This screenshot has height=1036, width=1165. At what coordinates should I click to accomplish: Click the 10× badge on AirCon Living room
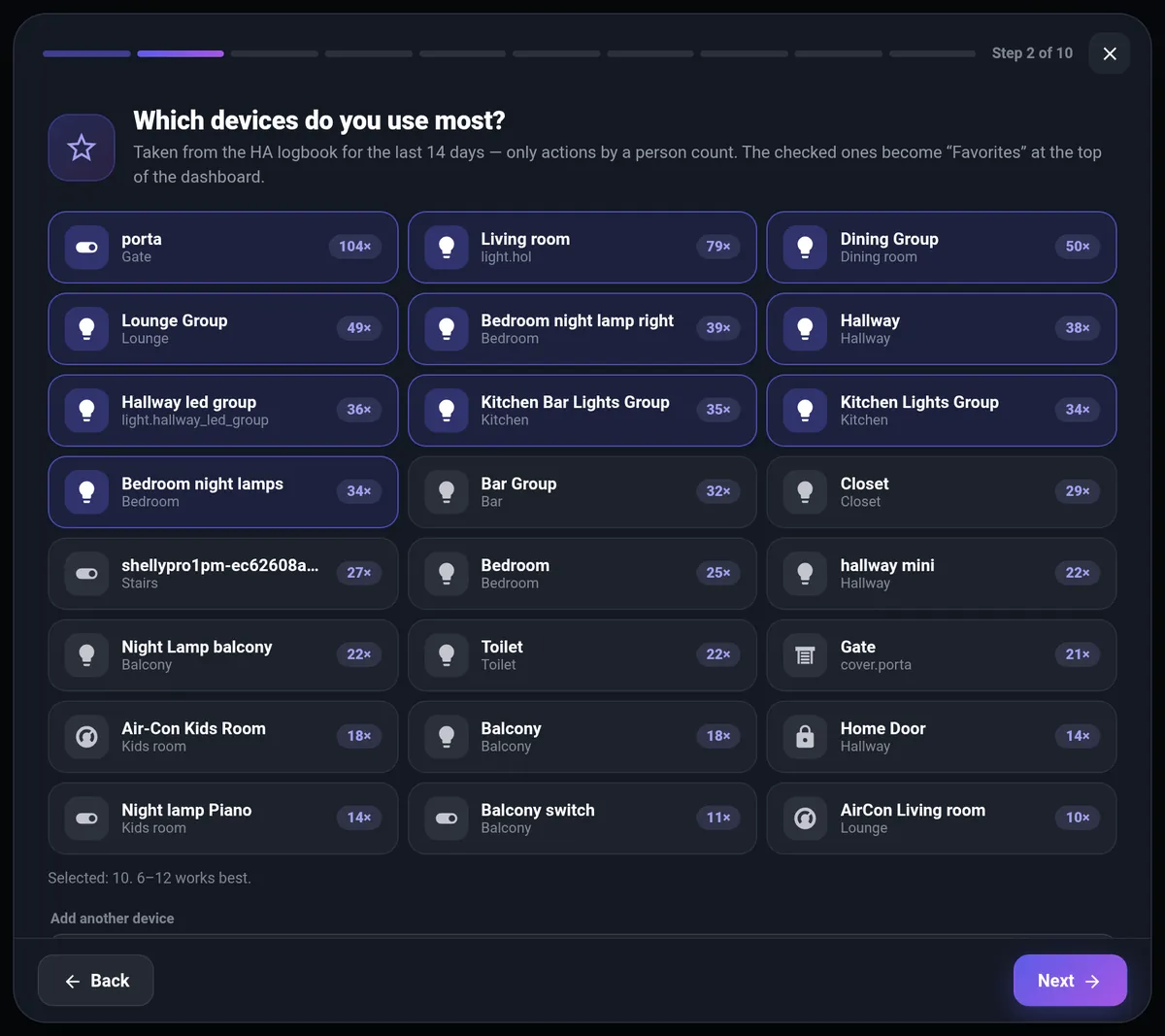[1078, 818]
